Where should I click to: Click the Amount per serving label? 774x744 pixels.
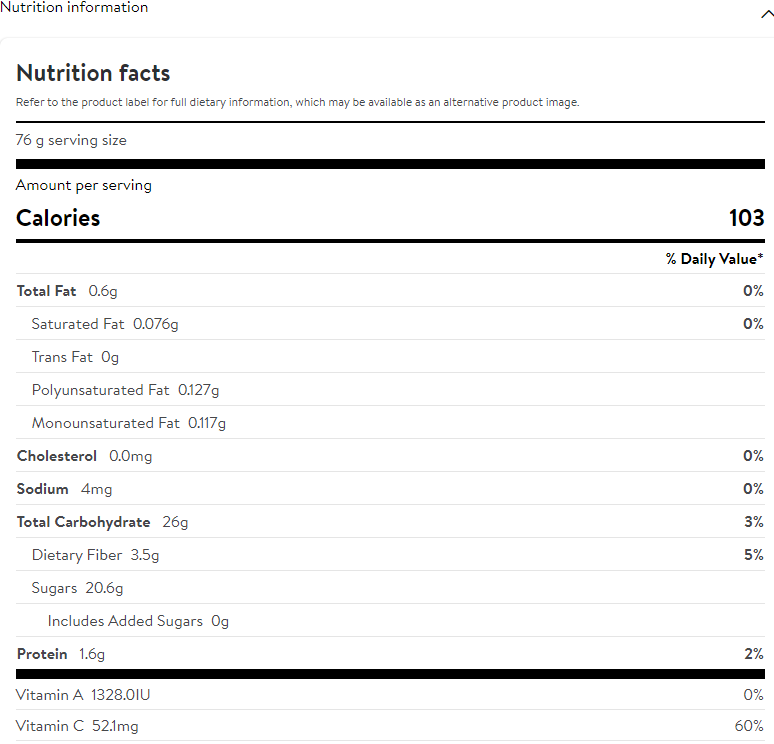[x=84, y=185]
